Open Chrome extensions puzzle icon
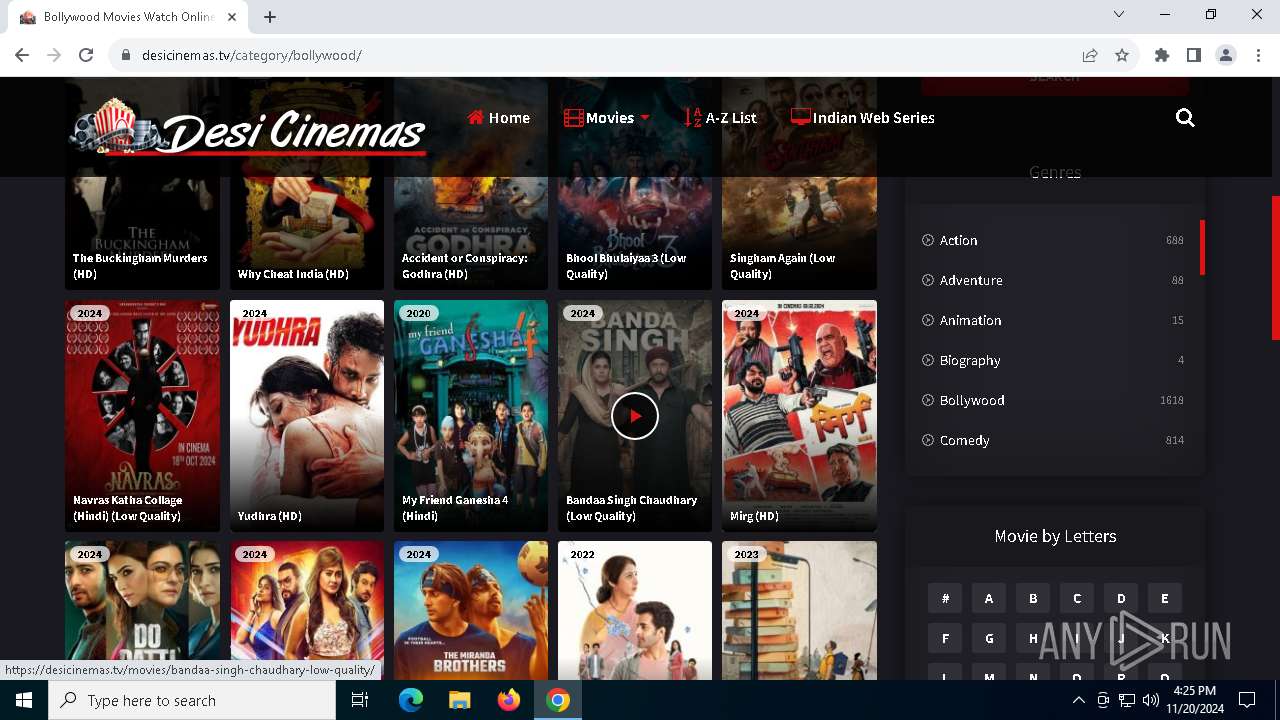 [1161, 55]
